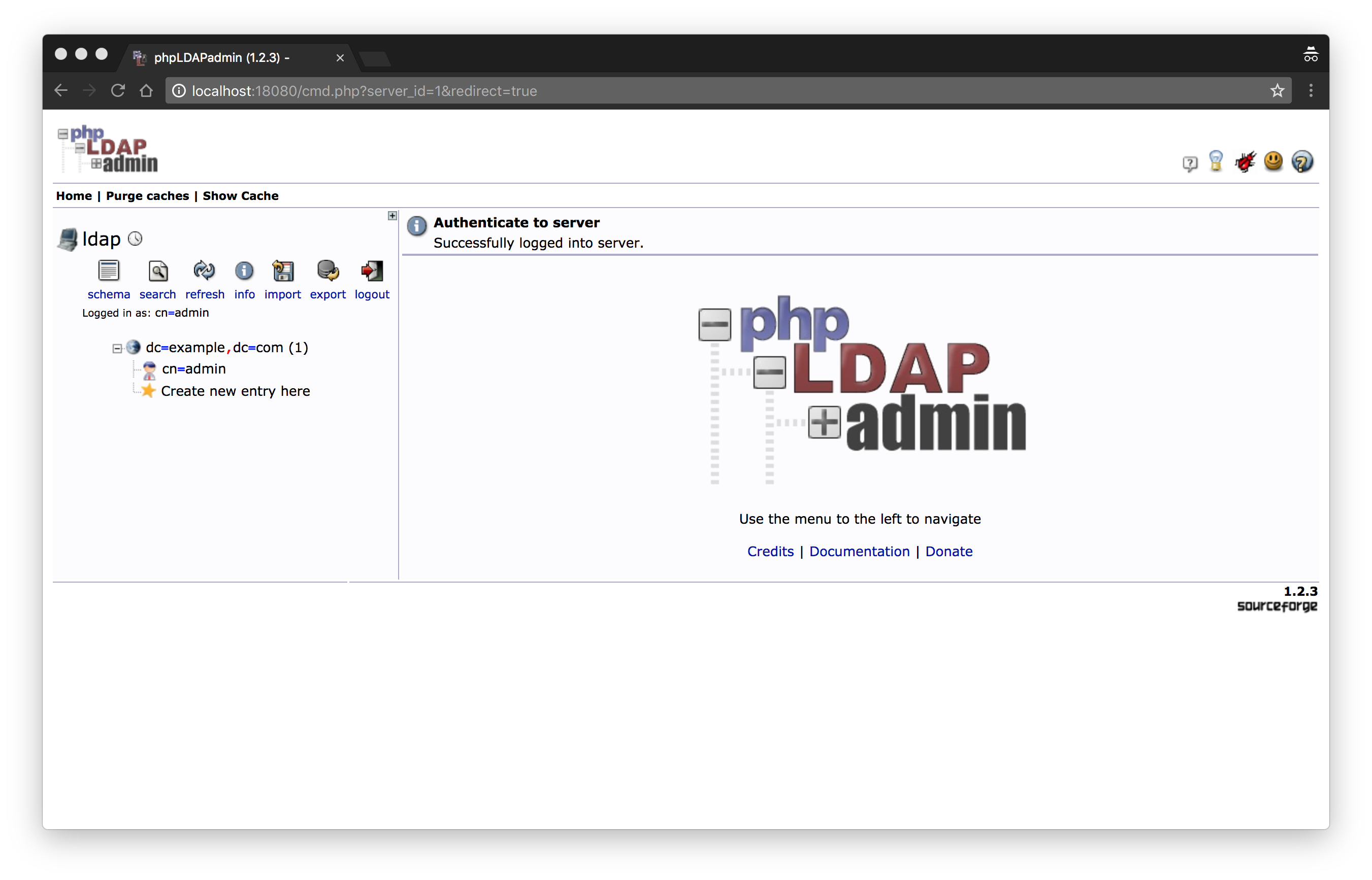
Task: Click Show Cache in the top menu
Action: 240,195
